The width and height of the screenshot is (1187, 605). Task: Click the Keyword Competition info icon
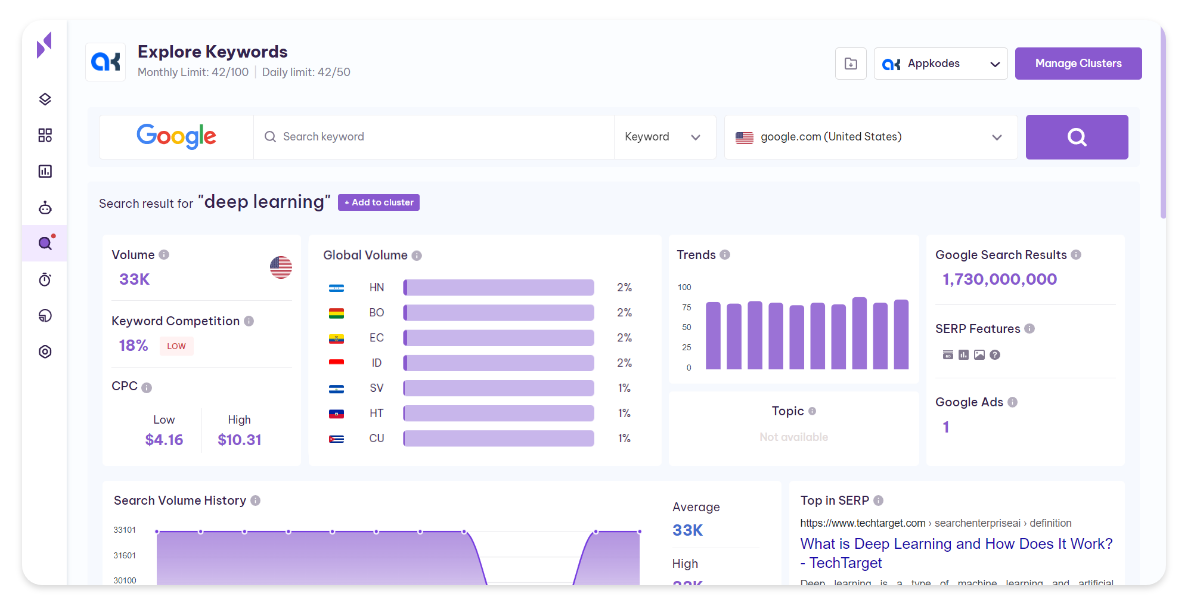pos(249,321)
